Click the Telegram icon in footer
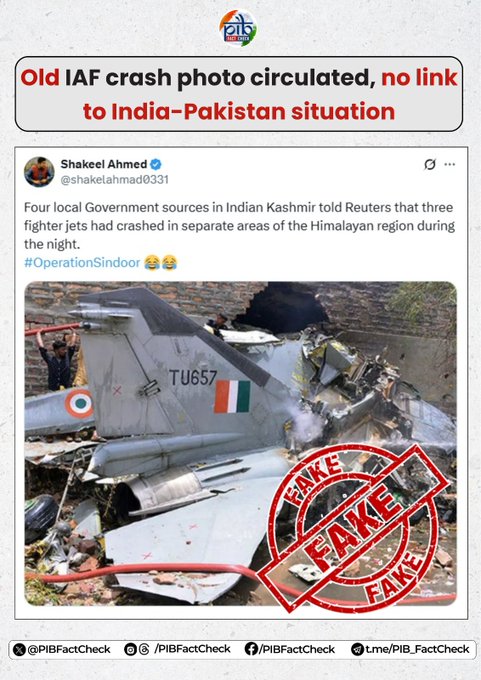The image size is (481, 680). (357, 649)
